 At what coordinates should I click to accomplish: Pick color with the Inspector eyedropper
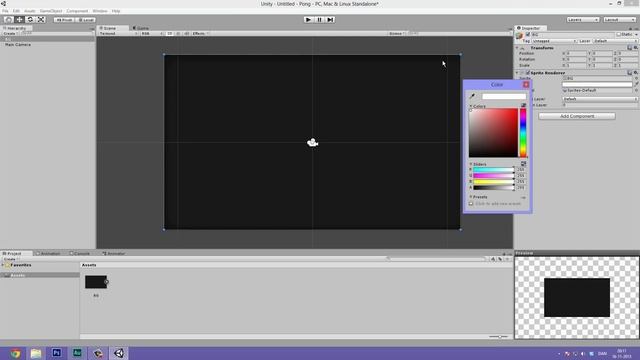pyautogui.click(x=636, y=84)
